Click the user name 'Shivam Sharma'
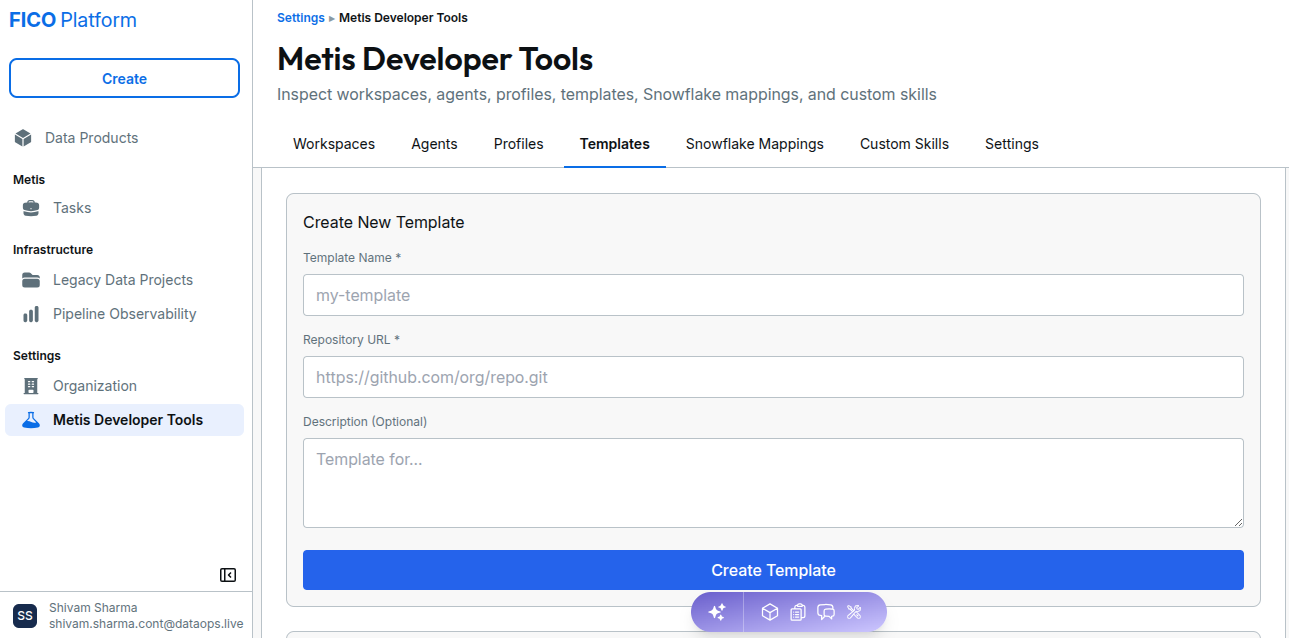The width and height of the screenshot is (1289, 638). point(93,608)
